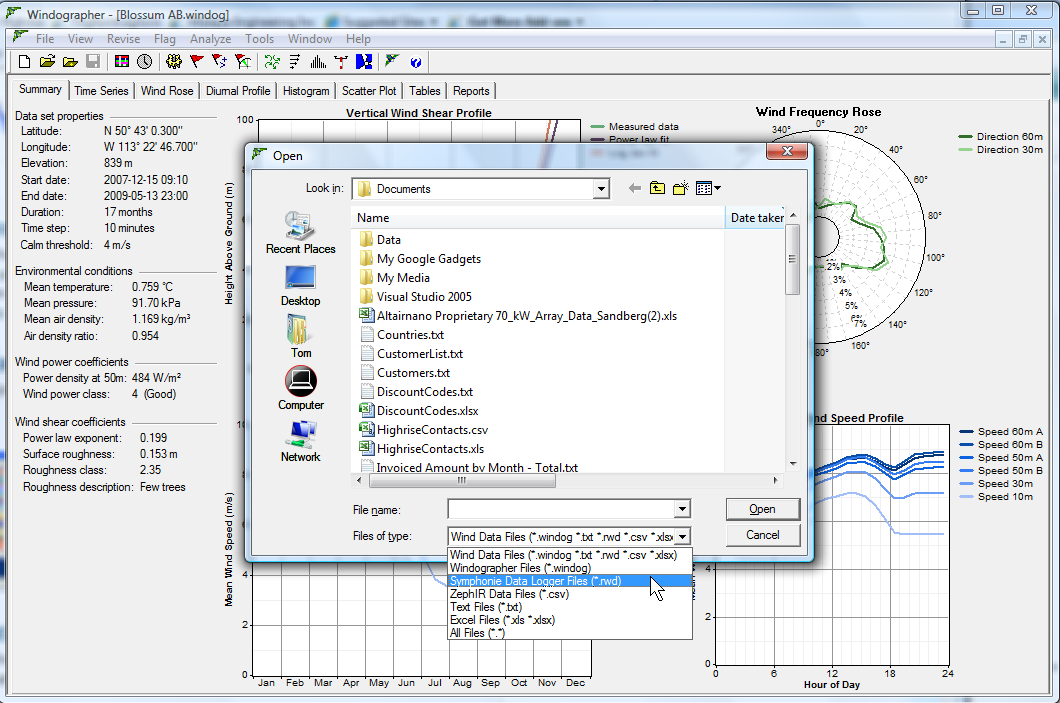The height and width of the screenshot is (703, 1060).
Task: Click the Date taken column header
Action: [x=756, y=218]
